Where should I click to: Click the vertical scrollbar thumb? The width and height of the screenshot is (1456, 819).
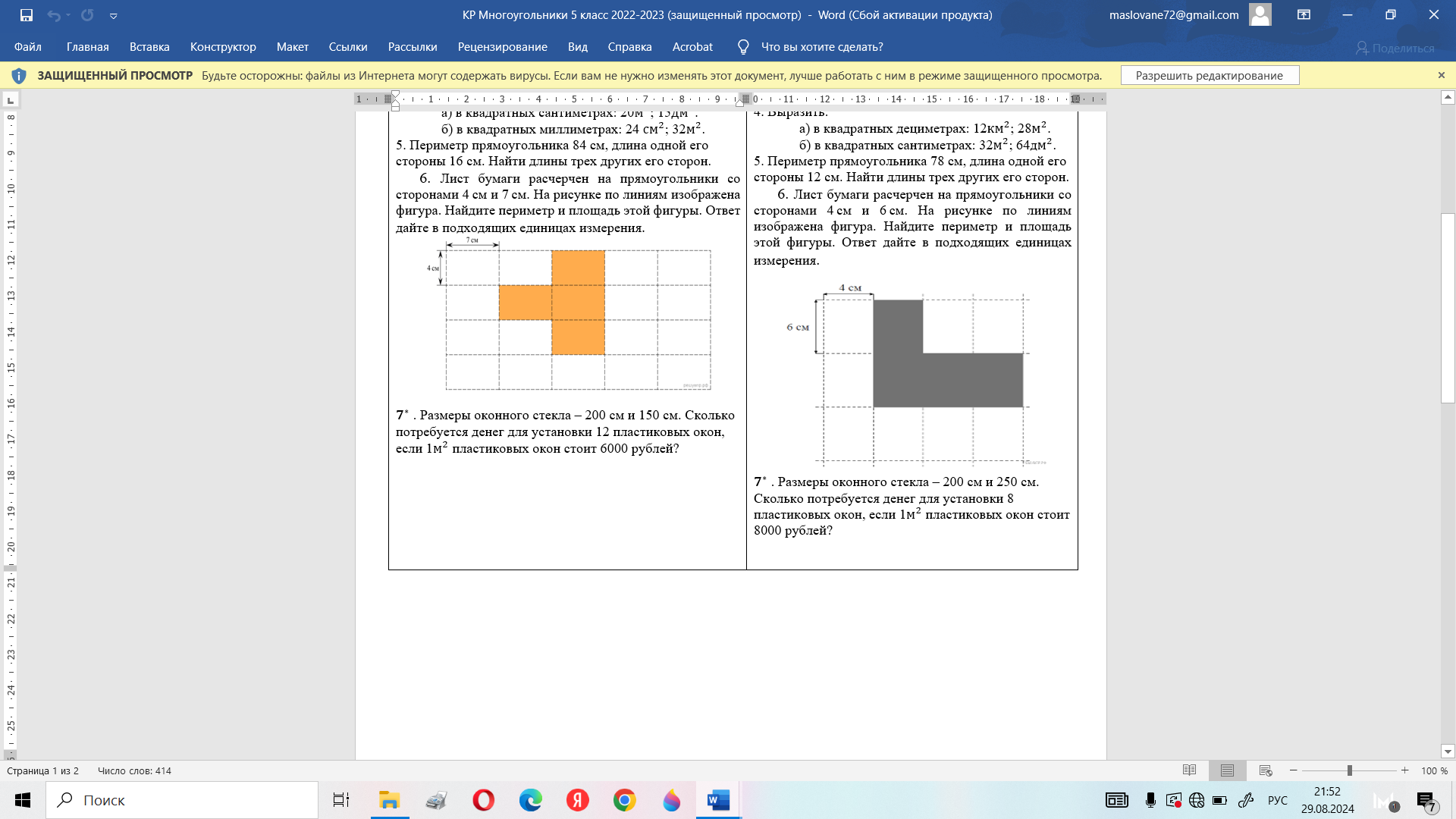tap(1448, 308)
